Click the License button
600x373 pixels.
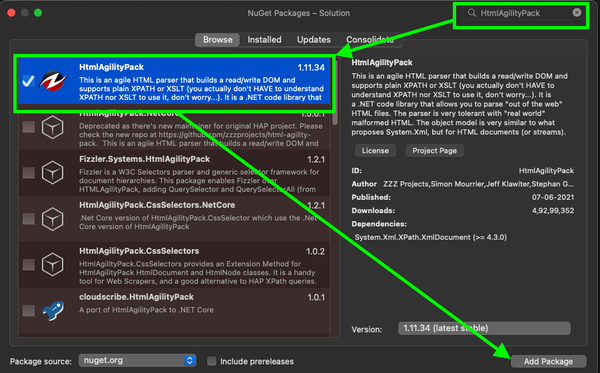(375, 151)
